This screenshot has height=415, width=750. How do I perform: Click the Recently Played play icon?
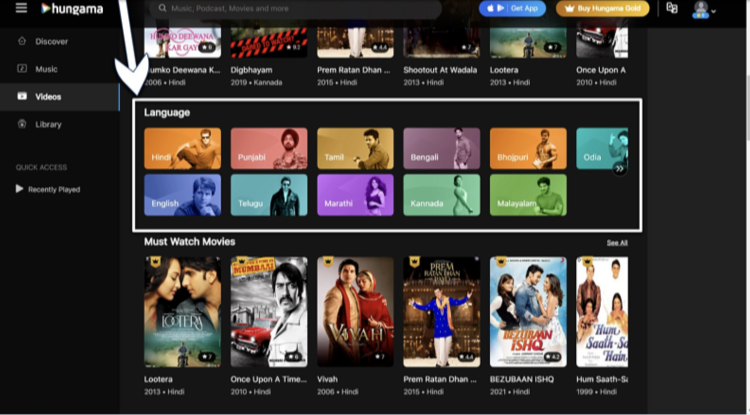coord(20,188)
